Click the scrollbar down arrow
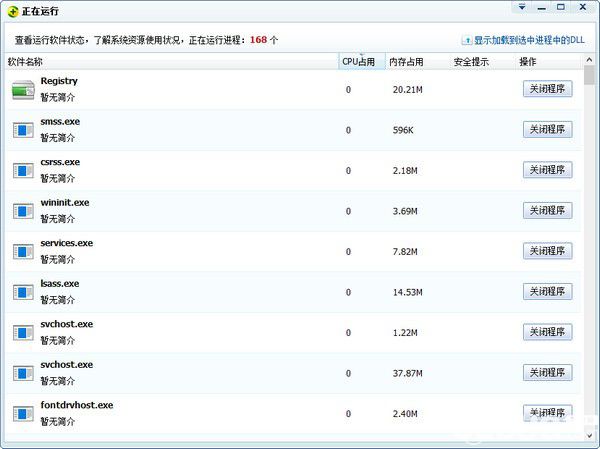The image size is (600, 449). pos(589,435)
